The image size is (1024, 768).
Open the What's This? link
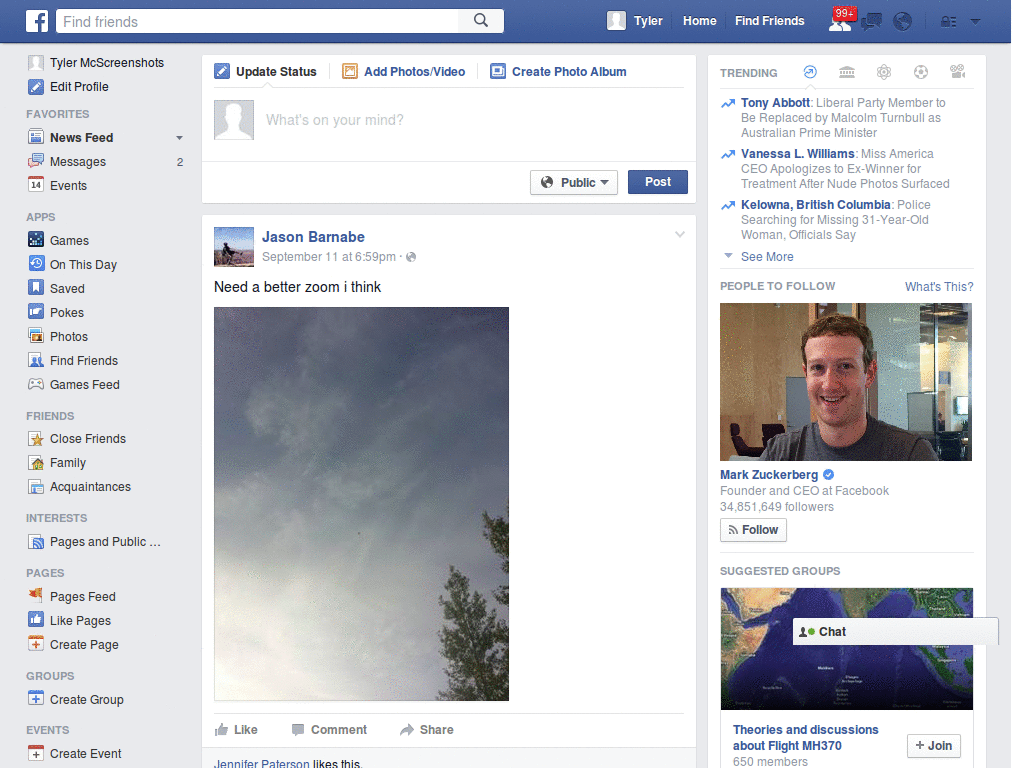938,287
